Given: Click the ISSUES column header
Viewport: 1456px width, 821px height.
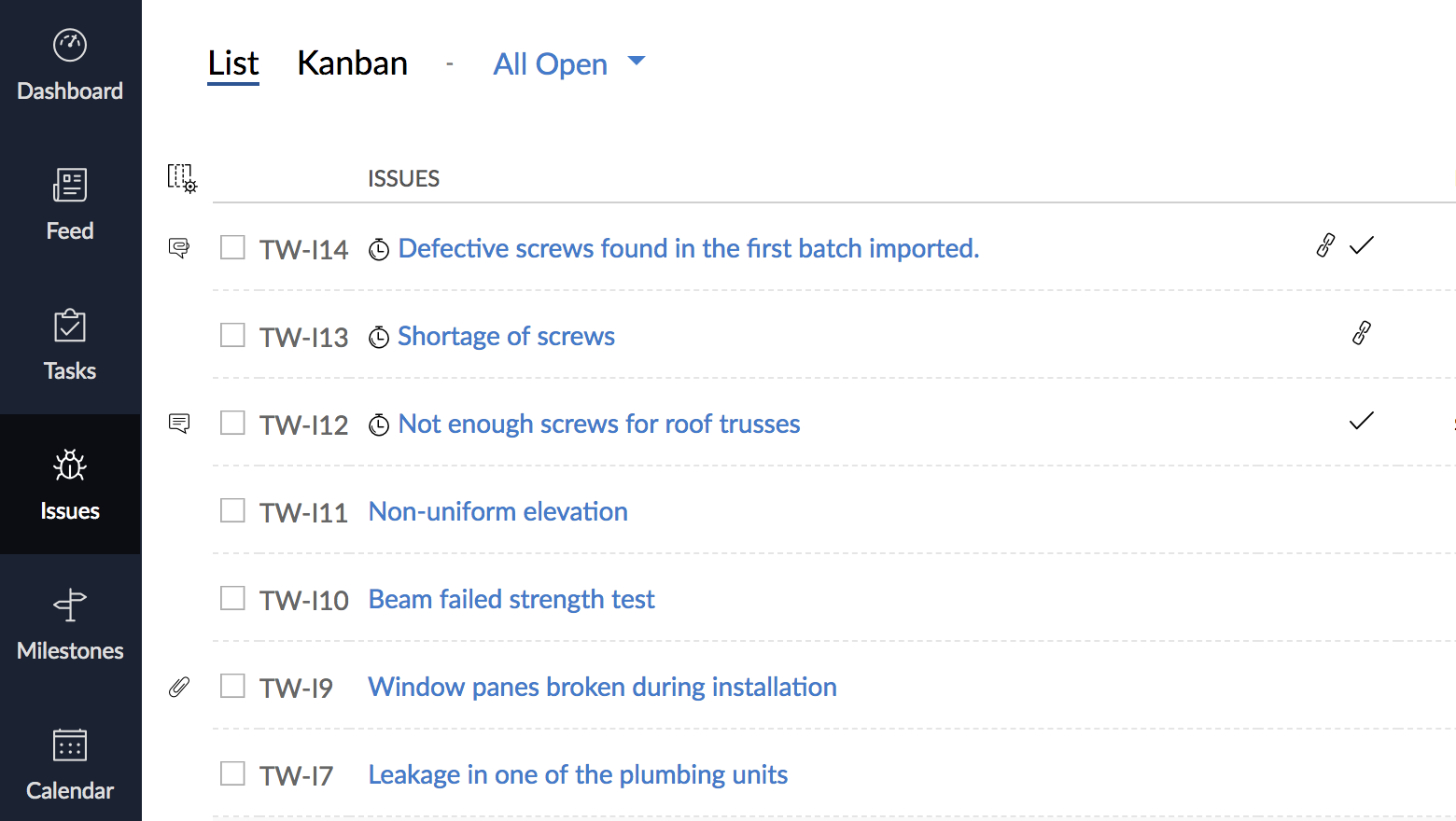Looking at the screenshot, I should tap(403, 178).
